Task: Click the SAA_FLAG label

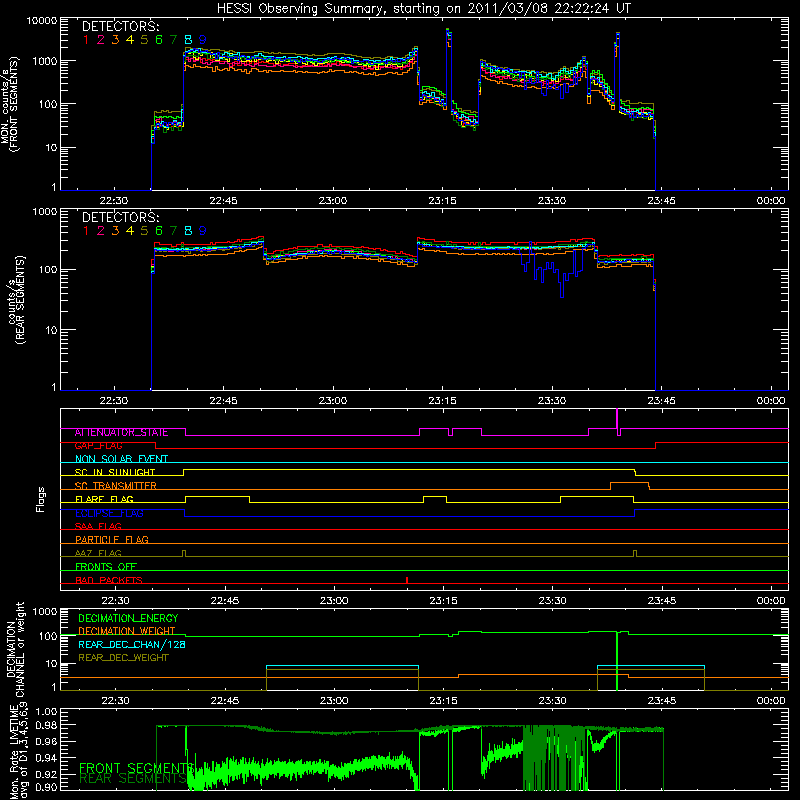Action: coord(98,526)
